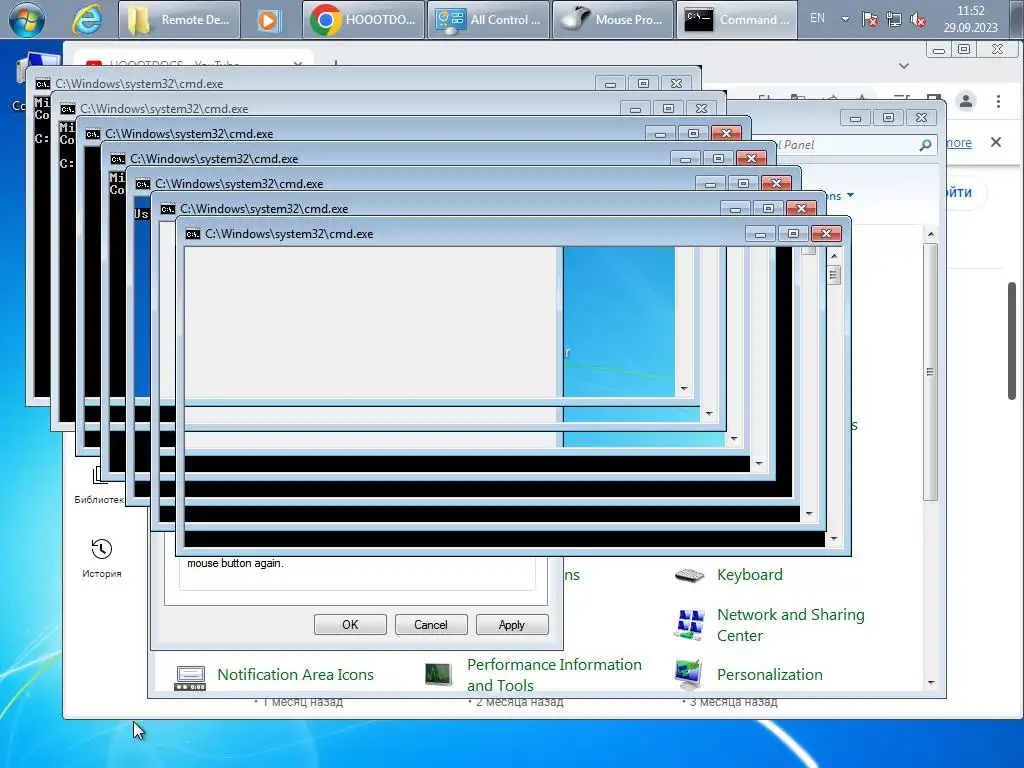Click the magnifier icon in Control Panel search
The width and height of the screenshot is (1024, 768).
(x=925, y=145)
